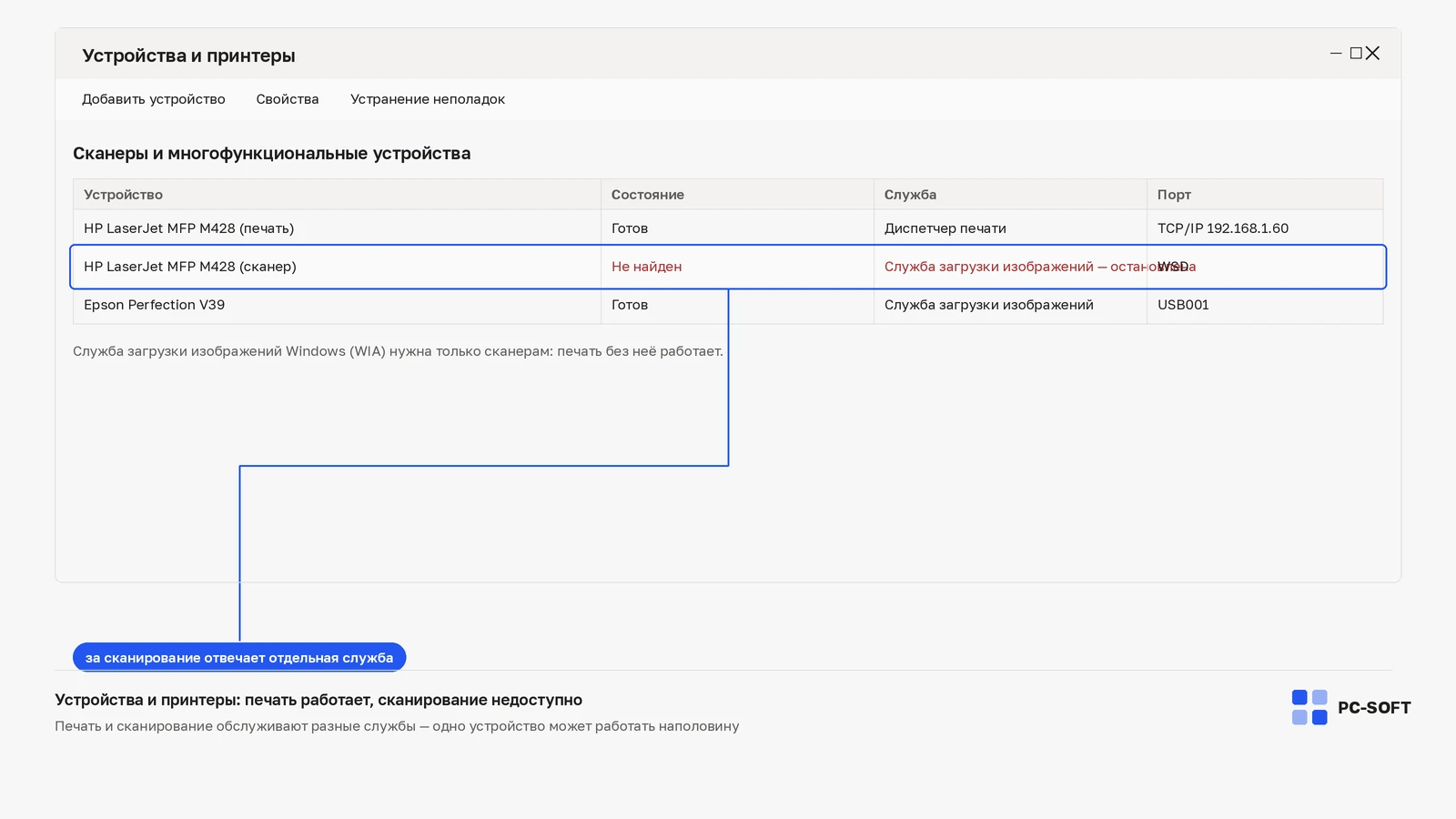The height and width of the screenshot is (819, 1456).
Task: Sort by the Устройство column header
Action: [337, 195]
